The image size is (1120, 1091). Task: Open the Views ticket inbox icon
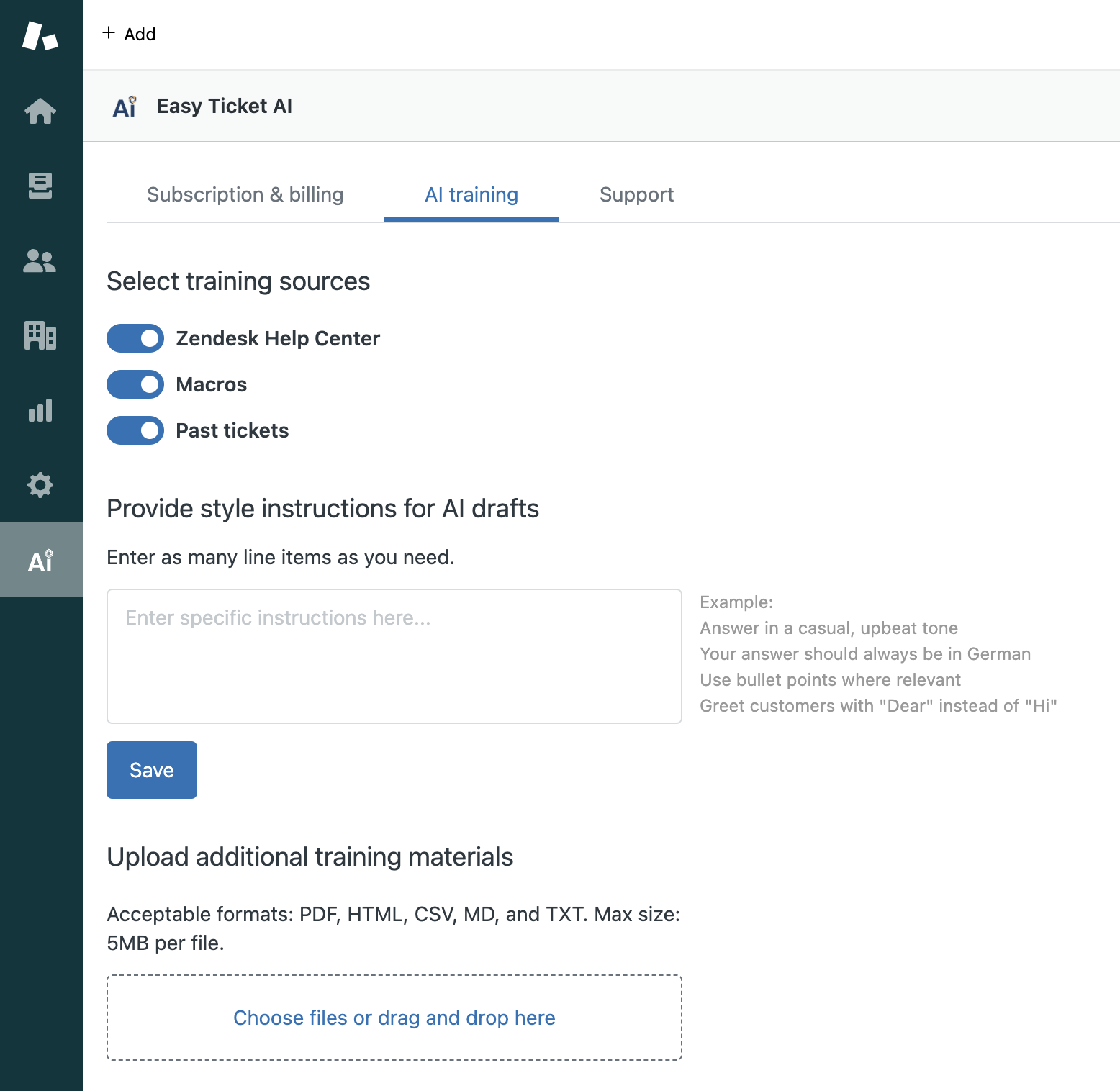pos(40,186)
